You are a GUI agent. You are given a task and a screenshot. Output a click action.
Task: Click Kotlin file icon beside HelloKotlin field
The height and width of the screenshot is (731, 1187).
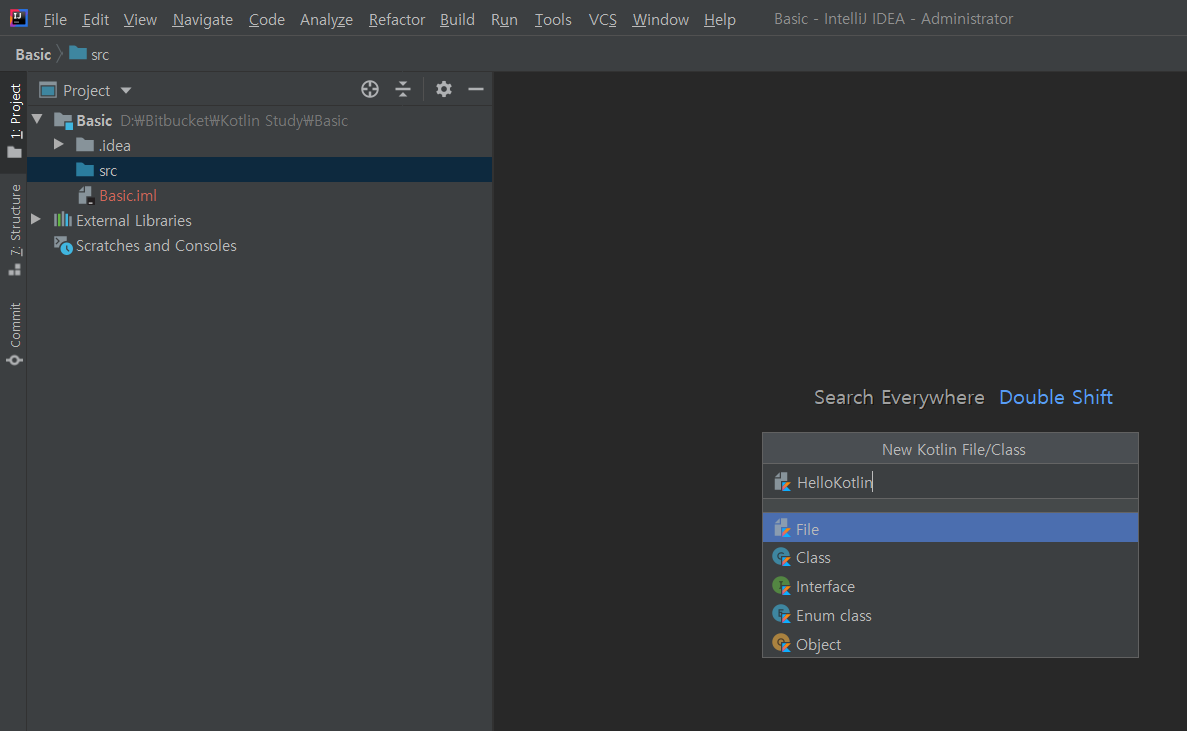pos(782,481)
